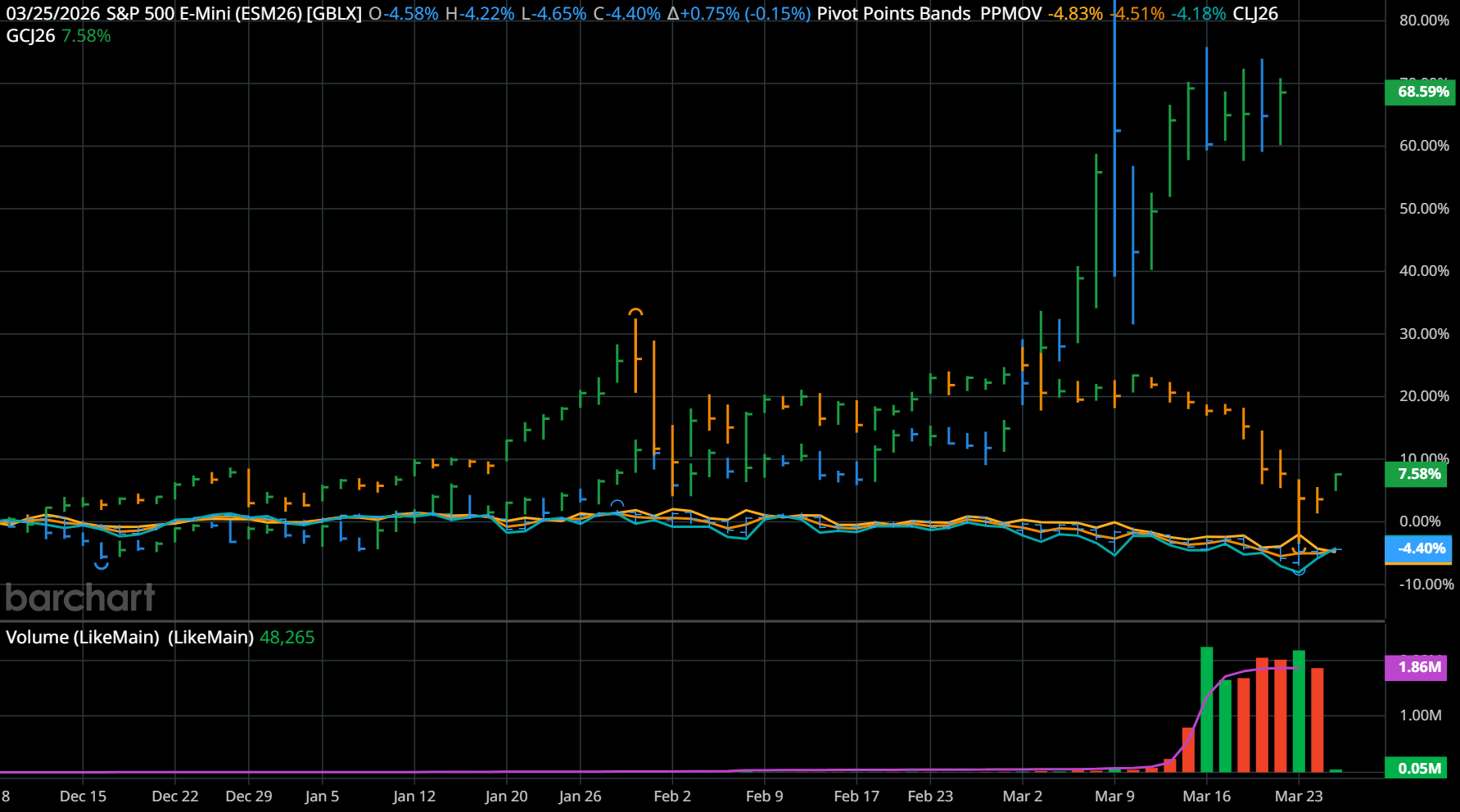Image resolution: width=1460 pixels, height=812 pixels.
Task: Click the Jan 20 date on time axis
Action: click(x=506, y=796)
